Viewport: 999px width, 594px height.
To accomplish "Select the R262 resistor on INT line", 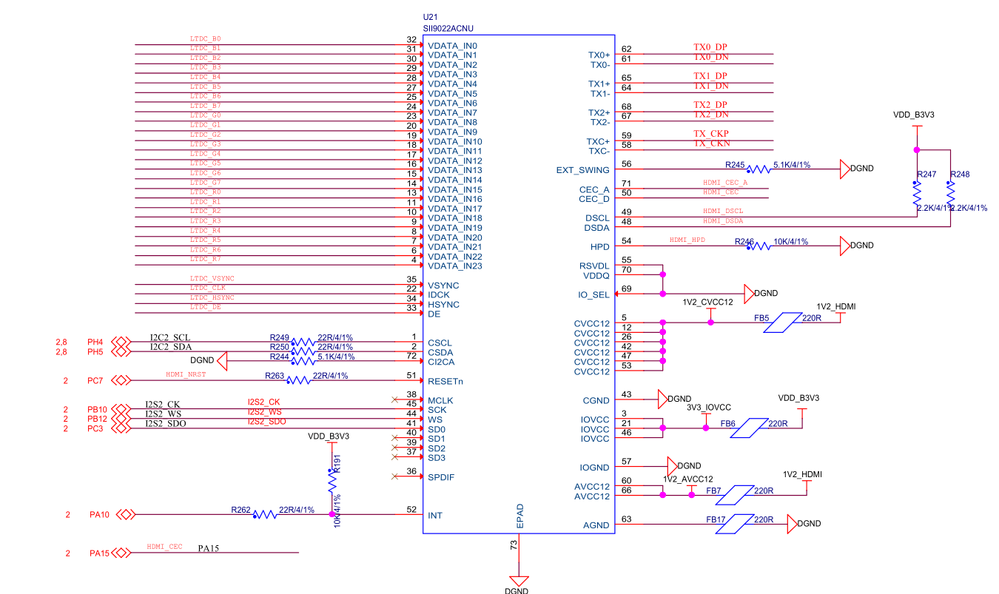I will (265, 514).
